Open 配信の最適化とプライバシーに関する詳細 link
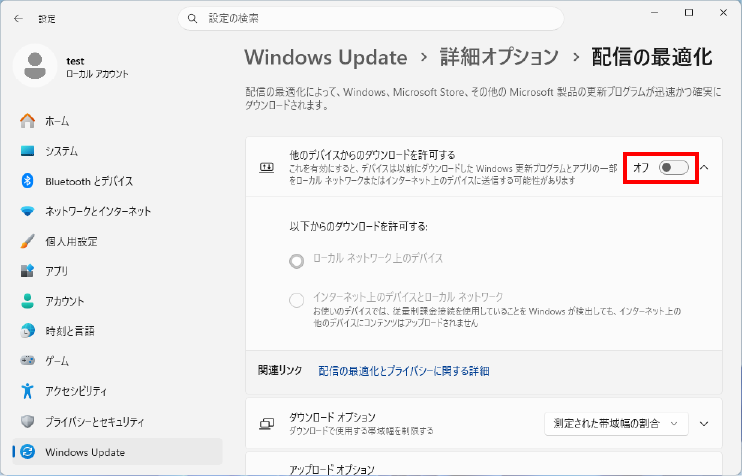This screenshot has height=476, width=742. click(x=404, y=371)
